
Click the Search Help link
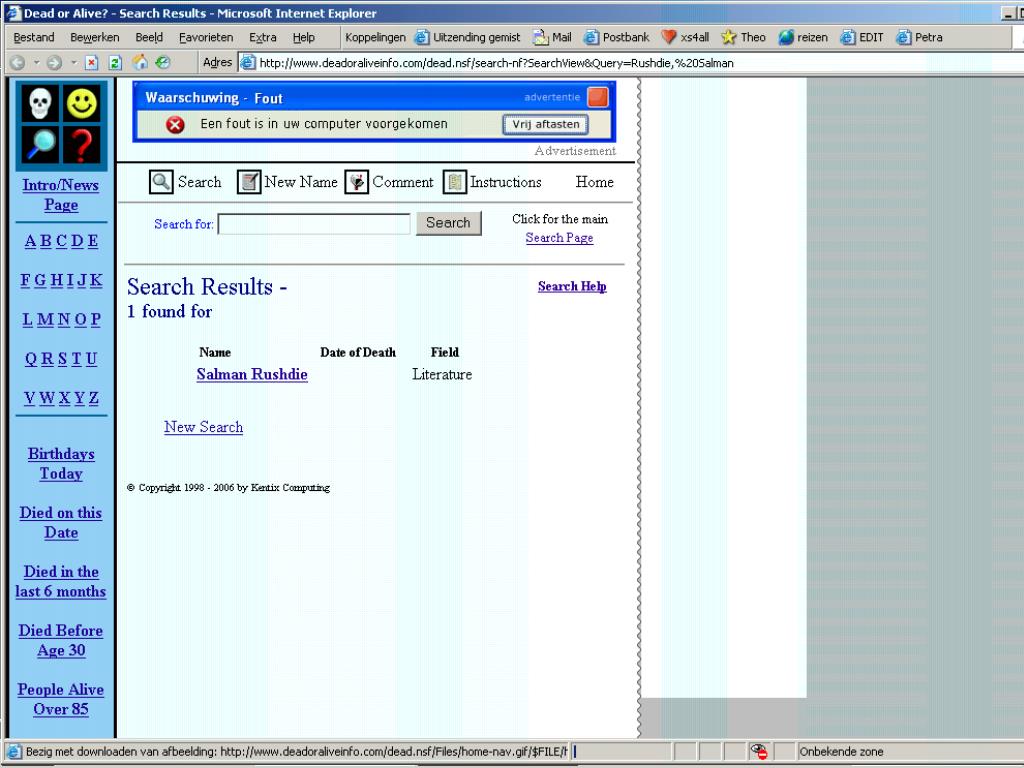click(x=572, y=286)
